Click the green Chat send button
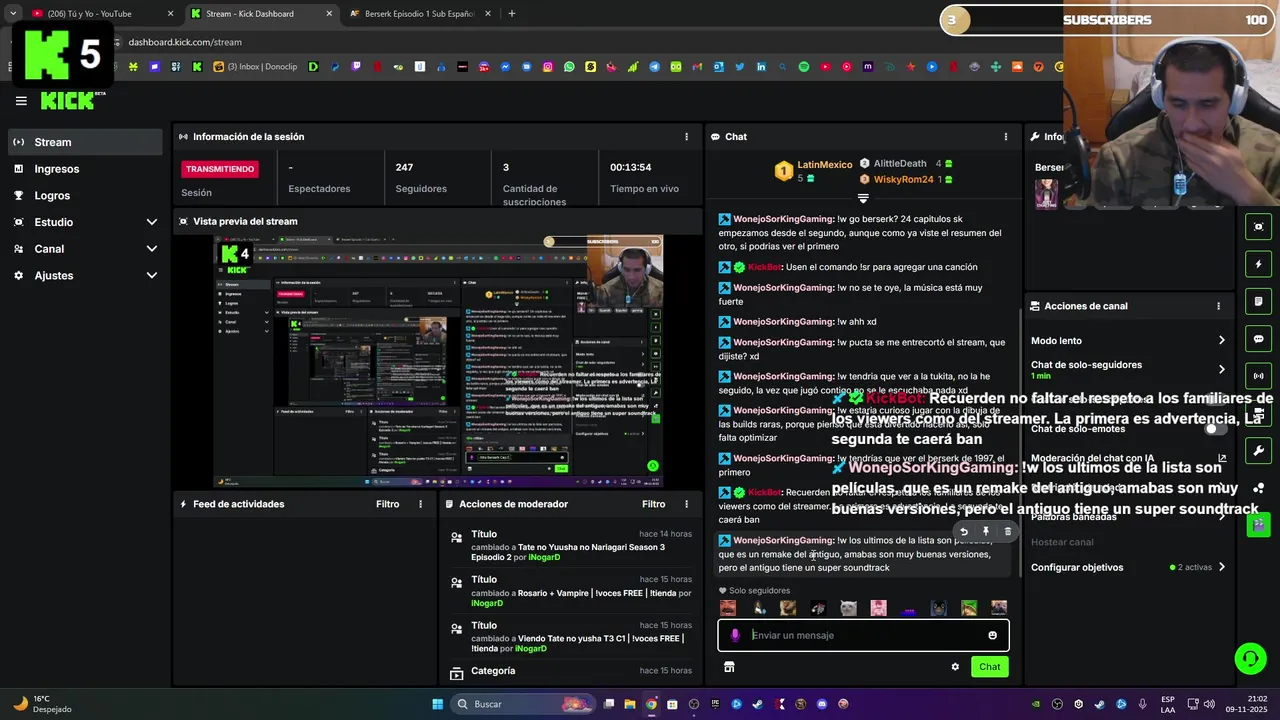 989,667
